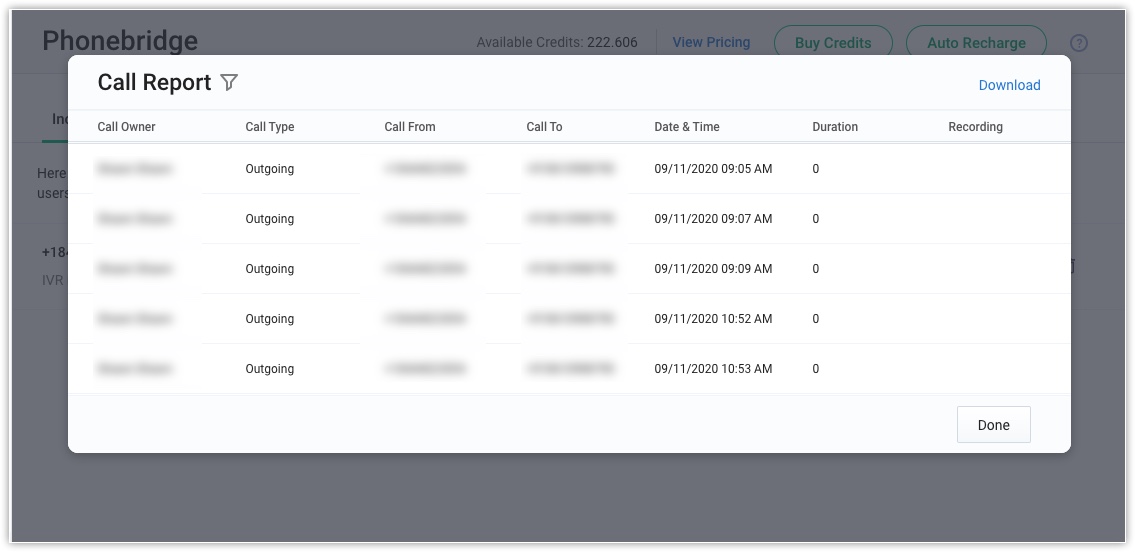Open the Call Report filter funnel icon
The width and height of the screenshot is (1135, 552).
point(229,83)
